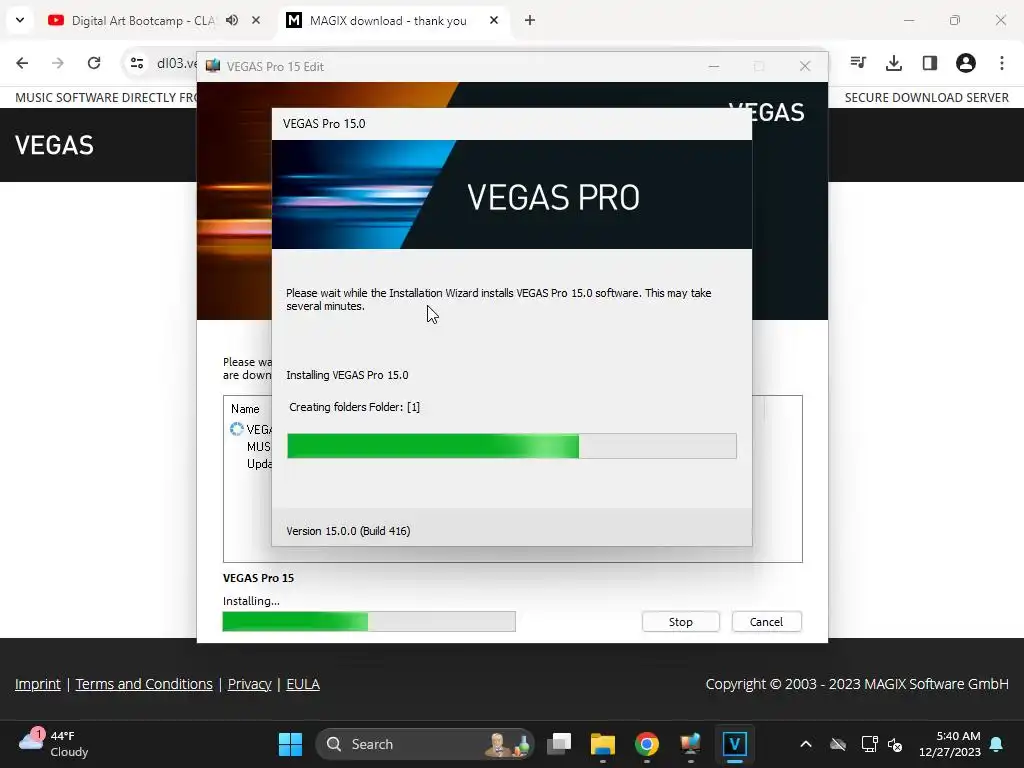Select the MAGIX download thank you tab
Screen dimensions: 1024x768
pyautogui.click(x=388, y=21)
